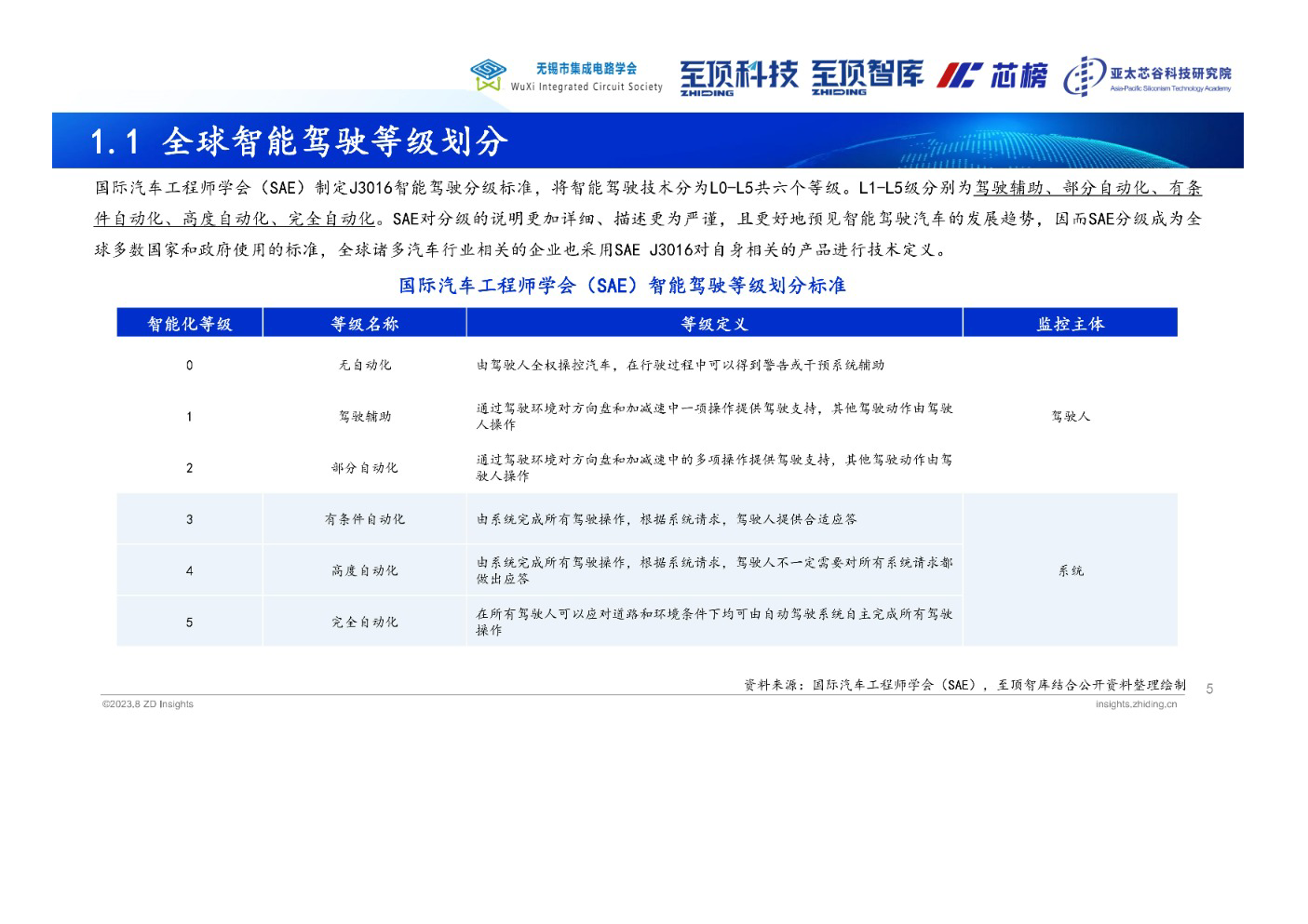Select the 监控主体 column header
The width and height of the screenshot is (1308, 924).
click(1071, 323)
